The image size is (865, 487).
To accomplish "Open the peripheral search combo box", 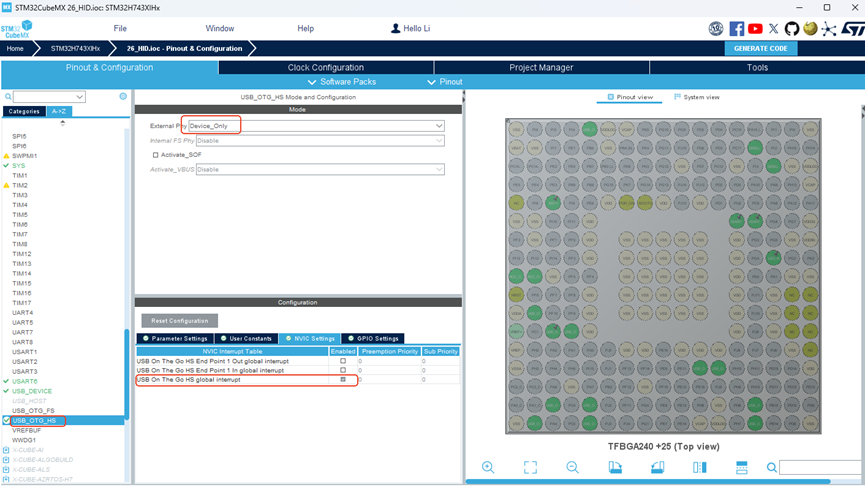I will [x=49, y=97].
